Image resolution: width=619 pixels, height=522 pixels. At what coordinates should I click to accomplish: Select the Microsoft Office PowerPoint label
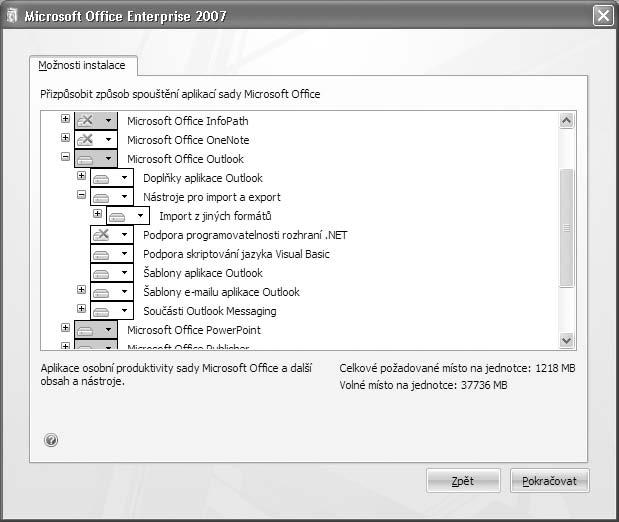pos(194,330)
